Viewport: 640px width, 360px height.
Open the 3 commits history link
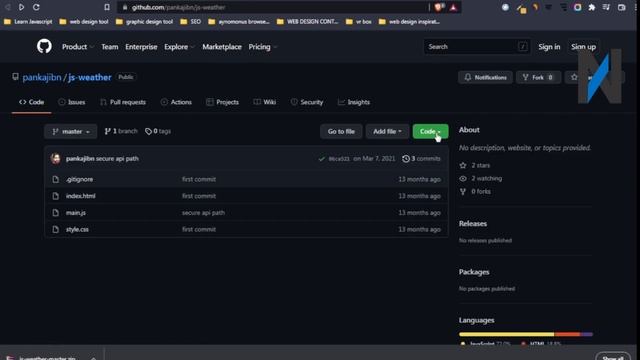(x=421, y=158)
